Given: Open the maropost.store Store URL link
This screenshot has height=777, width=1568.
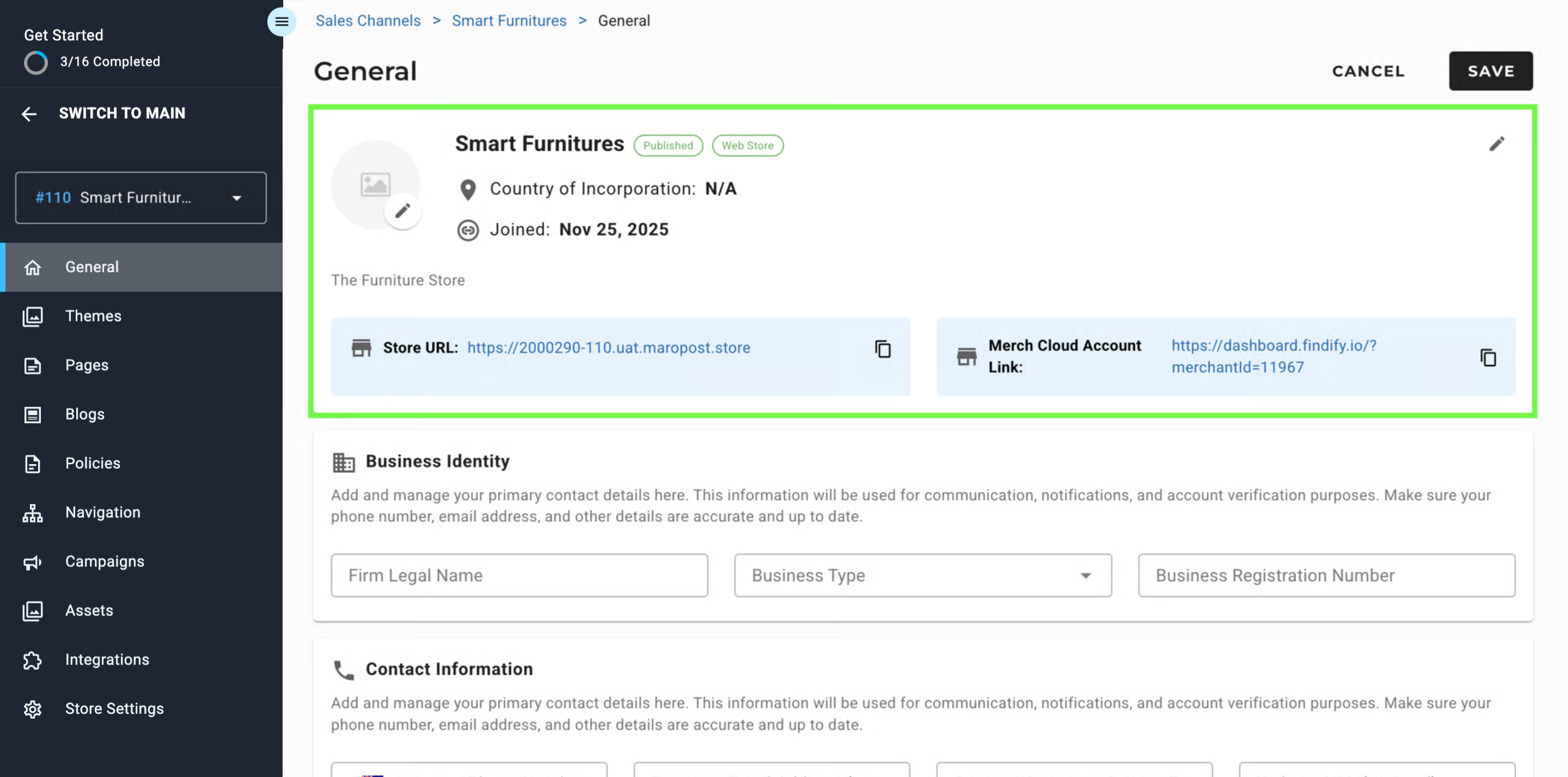Looking at the screenshot, I should pyautogui.click(x=609, y=348).
